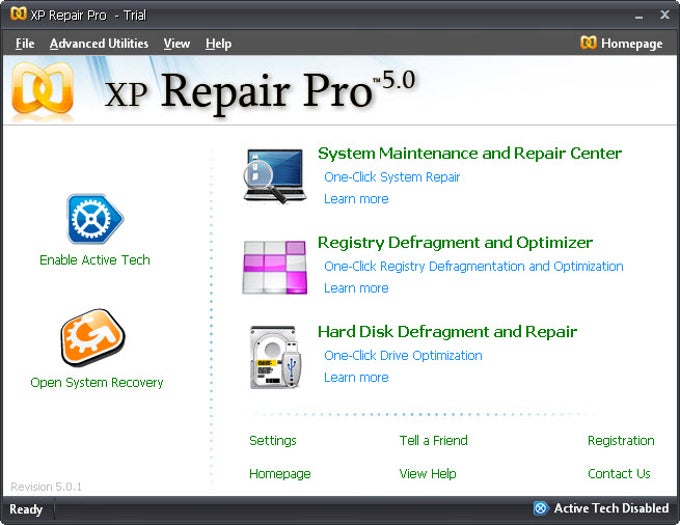Open the Advanced Utilities menu
The width and height of the screenshot is (680, 525).
coord(99,43)
